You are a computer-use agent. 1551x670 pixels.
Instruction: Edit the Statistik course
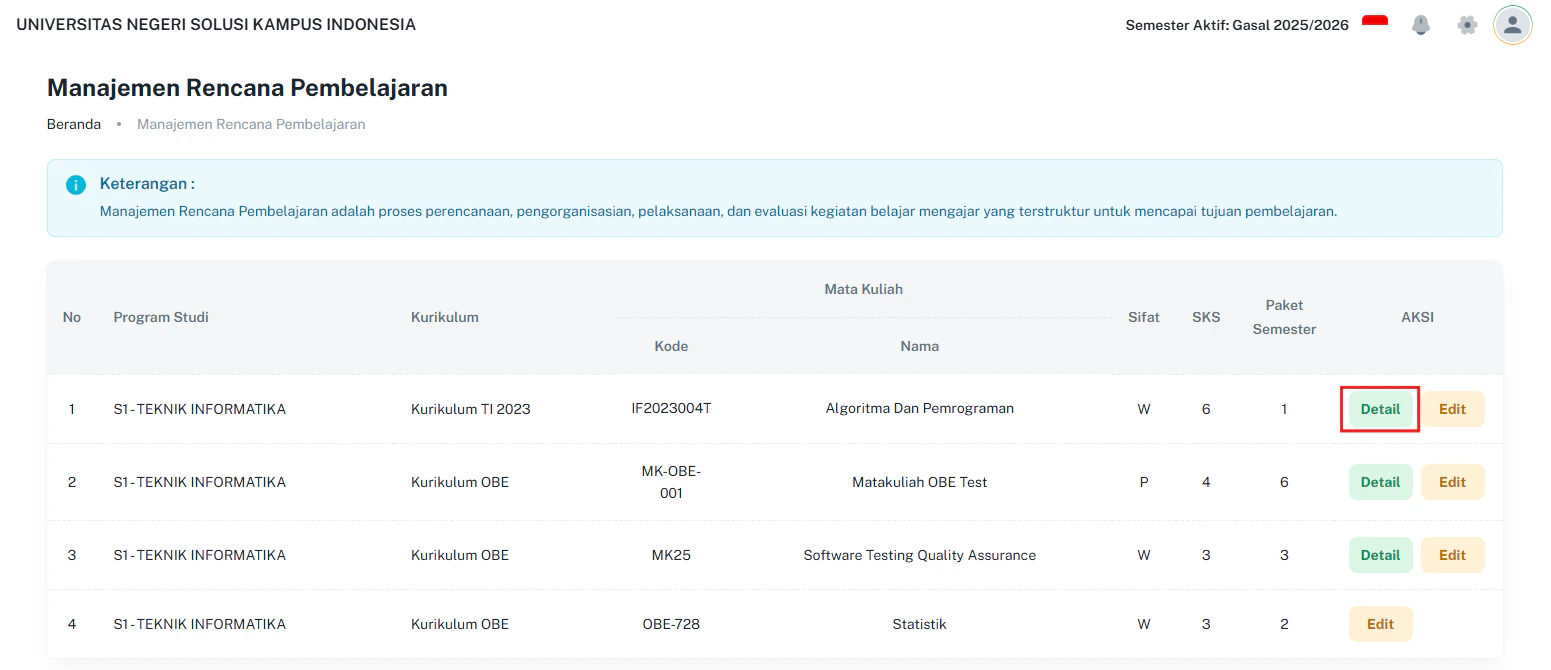click(x=1380, y=623)
